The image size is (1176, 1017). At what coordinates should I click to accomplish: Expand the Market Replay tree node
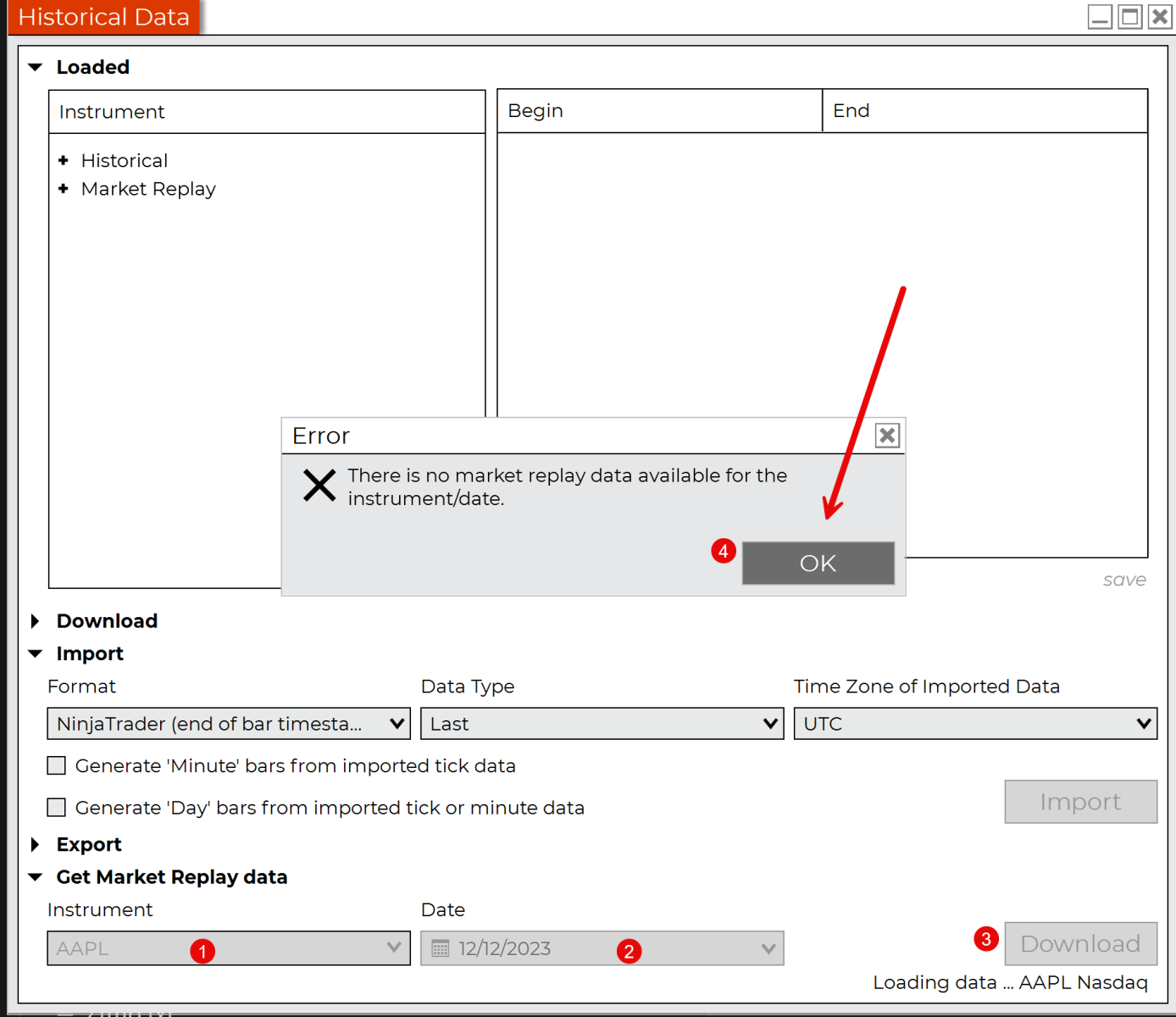pyautogui.click(x=64, y=188)
